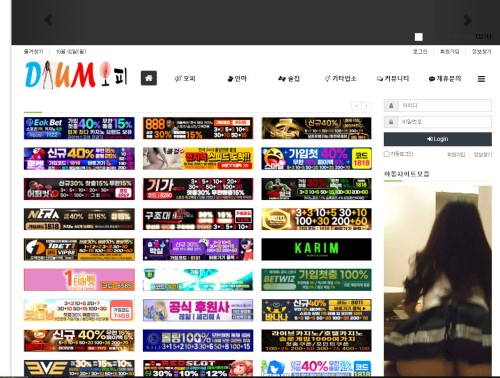Screen dimensions: 500x378
Task: Open the pink 1티어벳 banner
Action: (79, 280)
